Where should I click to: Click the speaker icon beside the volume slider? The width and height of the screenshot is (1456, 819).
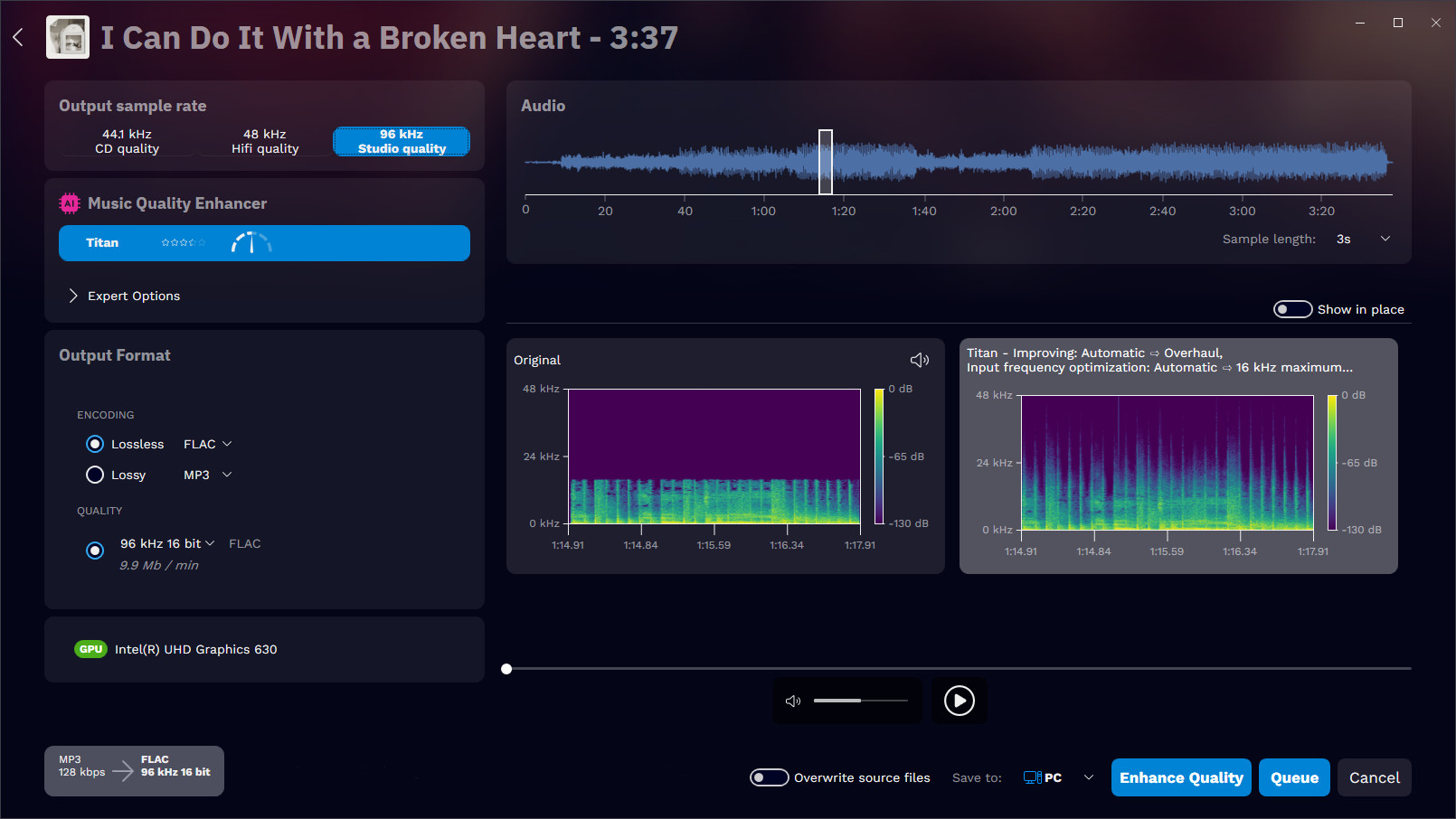tap(793, 701)
